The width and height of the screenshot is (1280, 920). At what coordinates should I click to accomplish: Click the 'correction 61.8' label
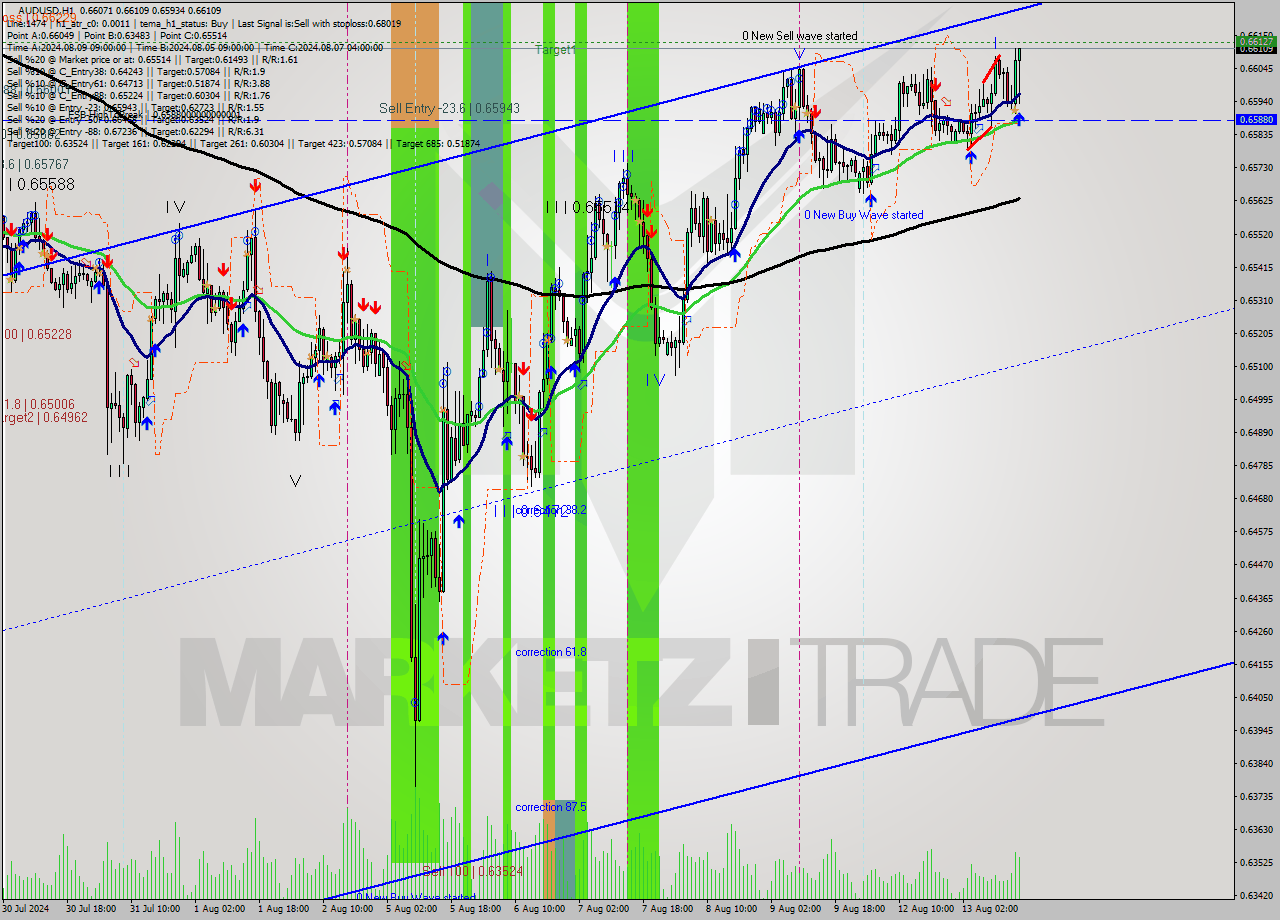coord(551,652)
